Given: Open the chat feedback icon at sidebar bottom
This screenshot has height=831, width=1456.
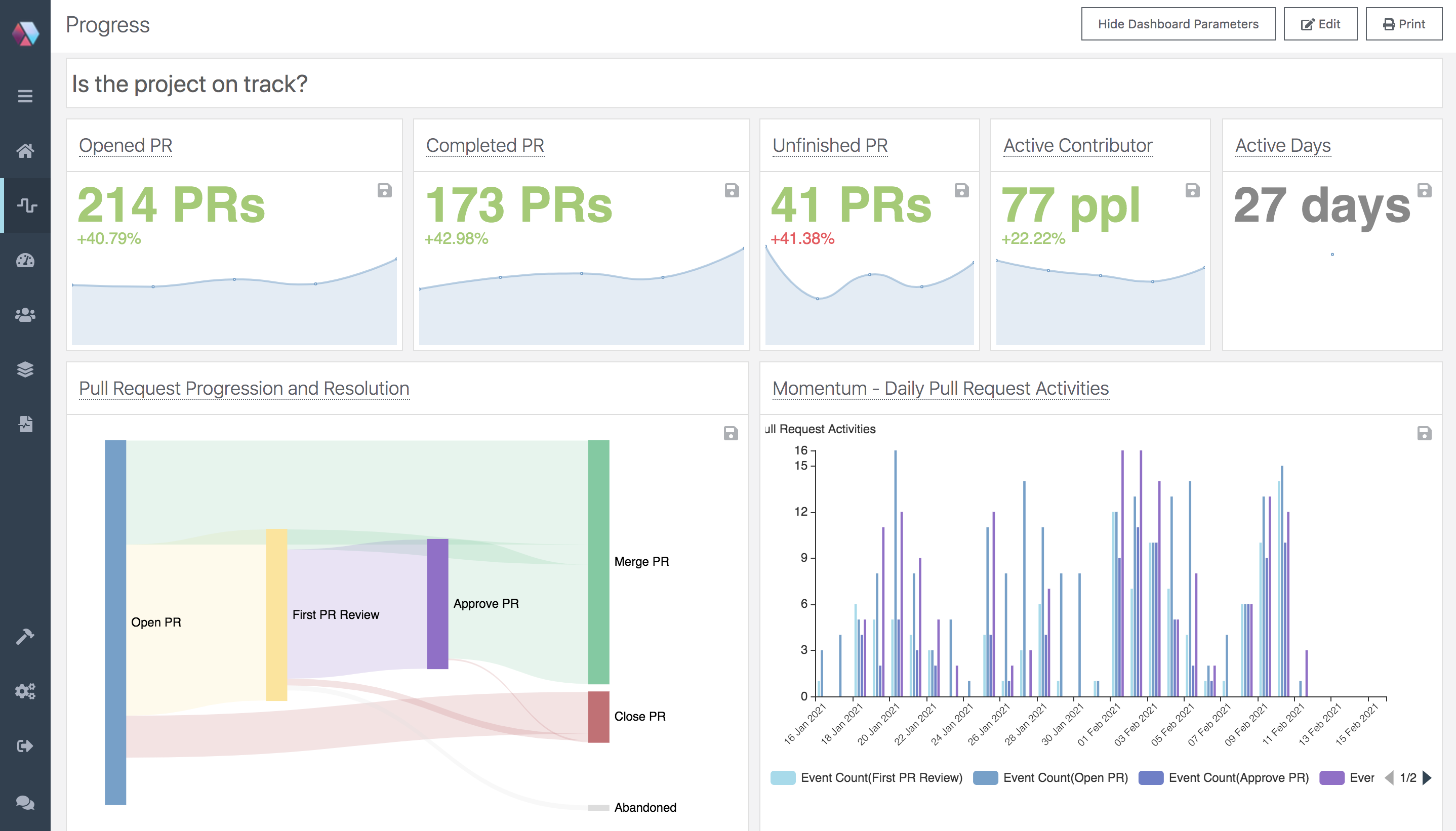Looking at the screenshot, I should pos(26,801).
